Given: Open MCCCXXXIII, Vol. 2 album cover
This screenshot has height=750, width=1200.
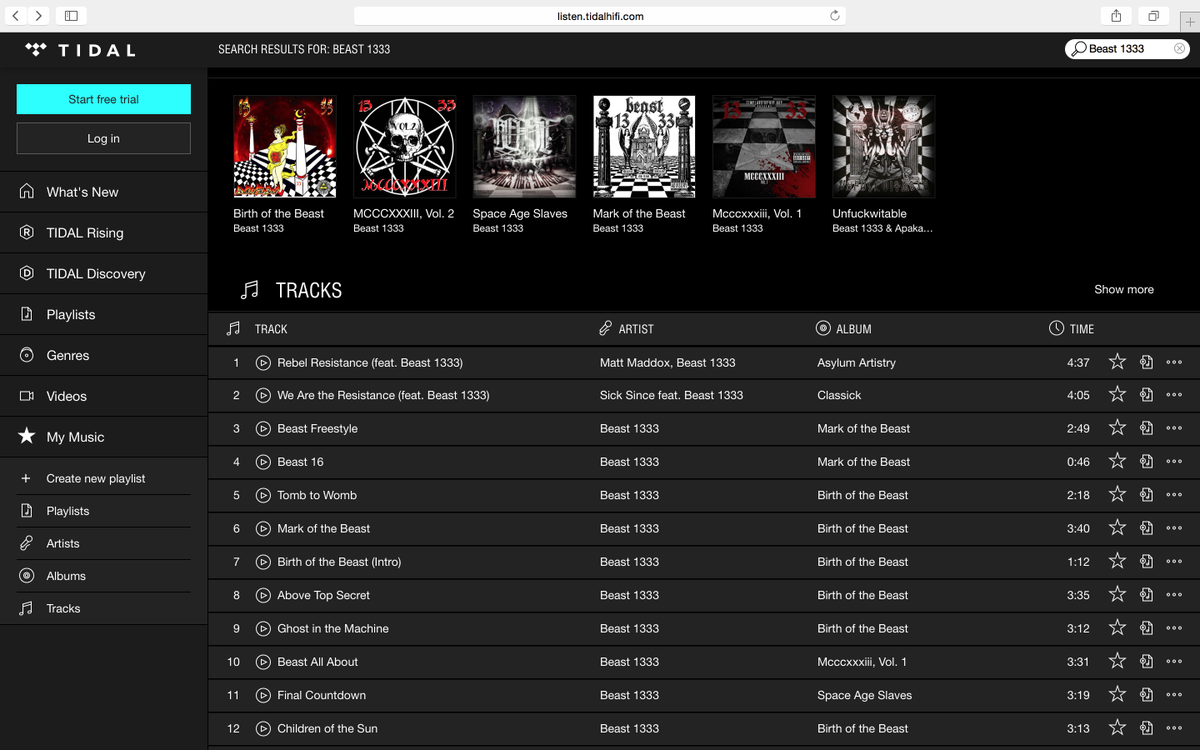Looking at the screenshot, I should point(405,147).
